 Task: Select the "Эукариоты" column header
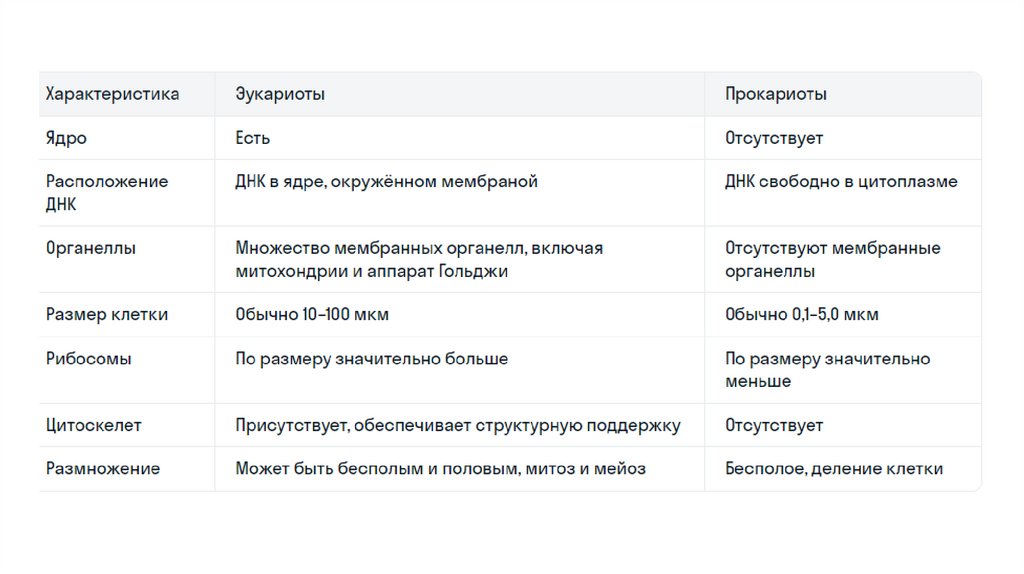click(x=280, y=94)
